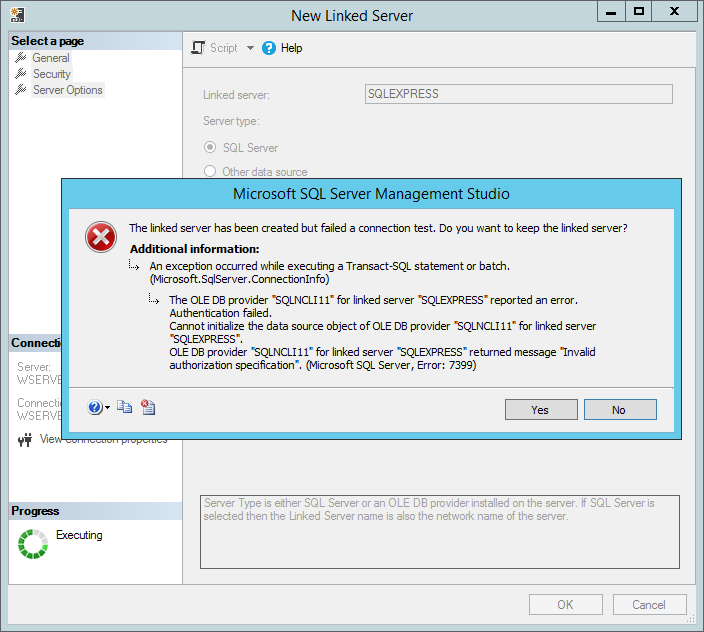Select Other data source radio button
This screenshot has height=632, width=704.
point(210,171)
